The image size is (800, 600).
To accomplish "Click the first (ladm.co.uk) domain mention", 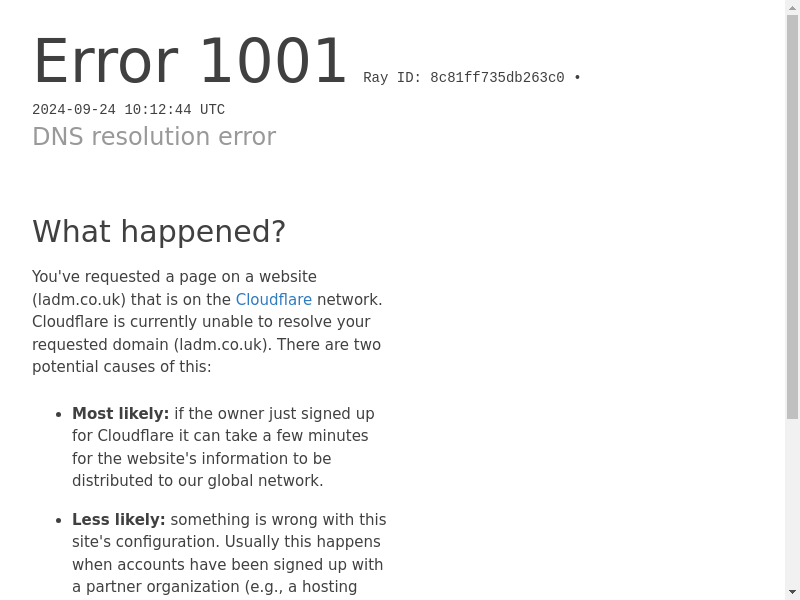I will click(79, 299).
